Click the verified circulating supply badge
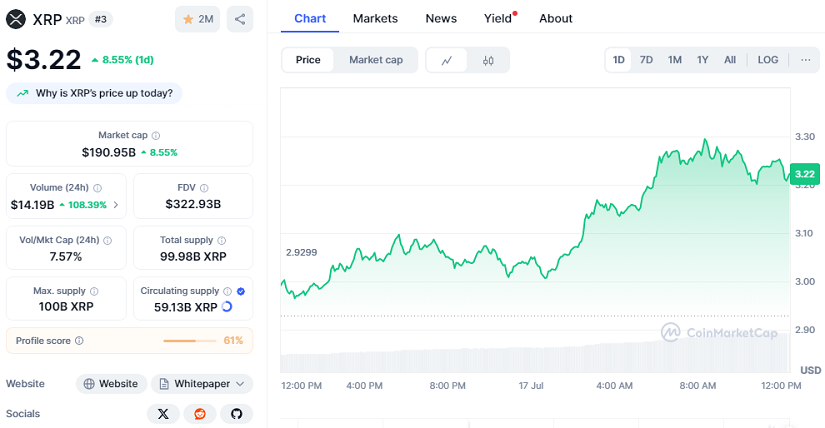Image resolution: width=825 pixels, height=428 pixels. (241, 291)
